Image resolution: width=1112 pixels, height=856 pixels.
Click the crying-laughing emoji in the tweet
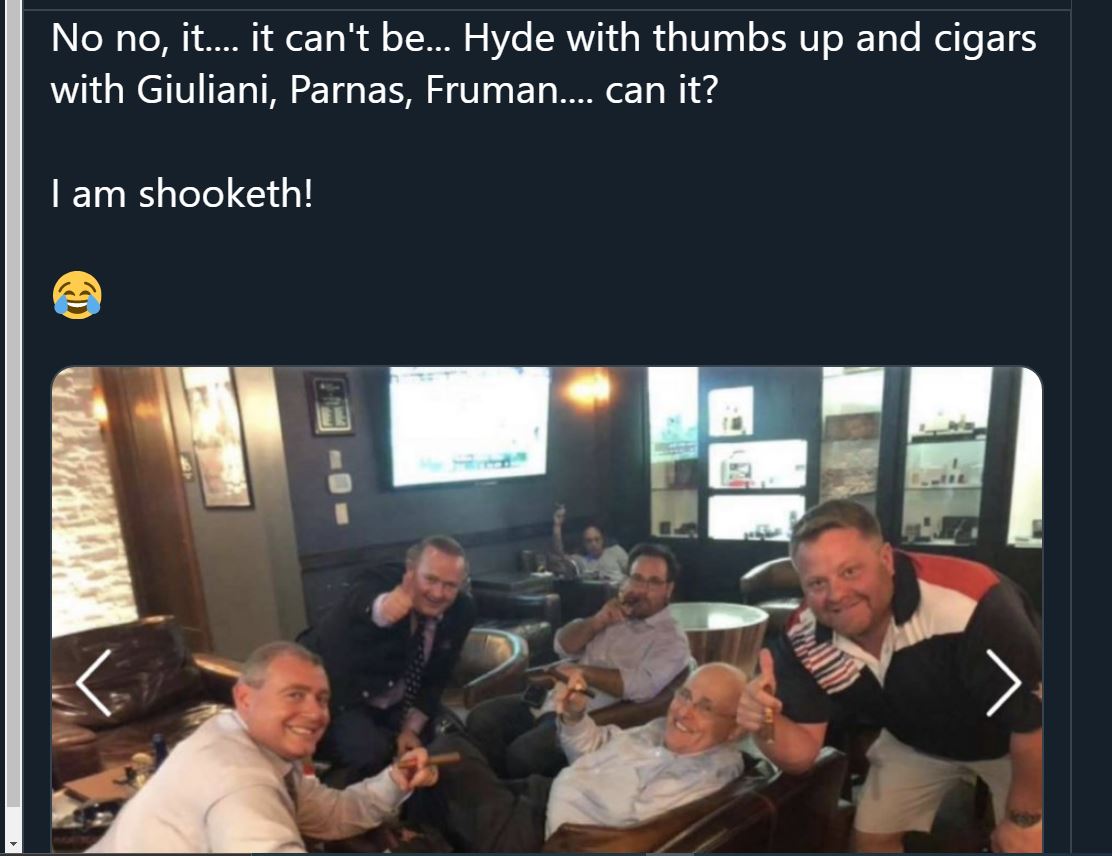77,294
